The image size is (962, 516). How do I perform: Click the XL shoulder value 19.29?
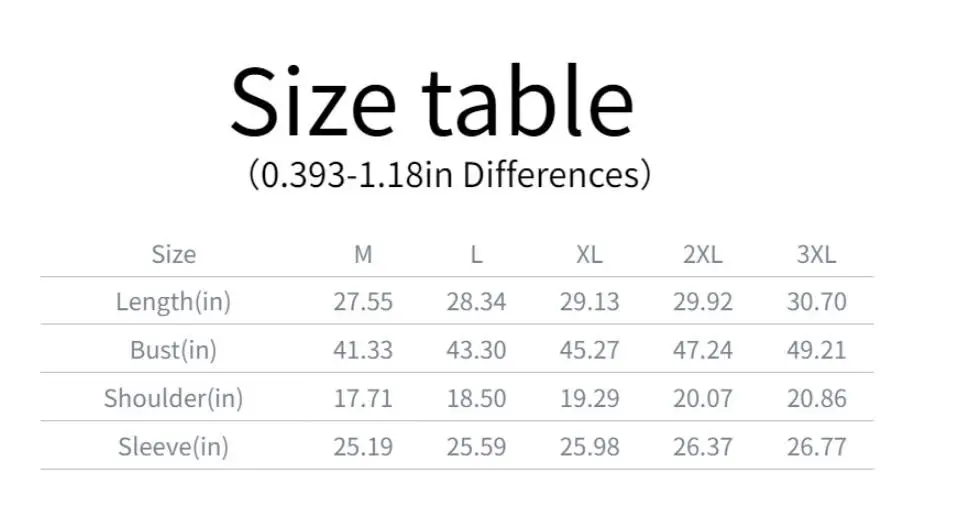tap(589, 398)
